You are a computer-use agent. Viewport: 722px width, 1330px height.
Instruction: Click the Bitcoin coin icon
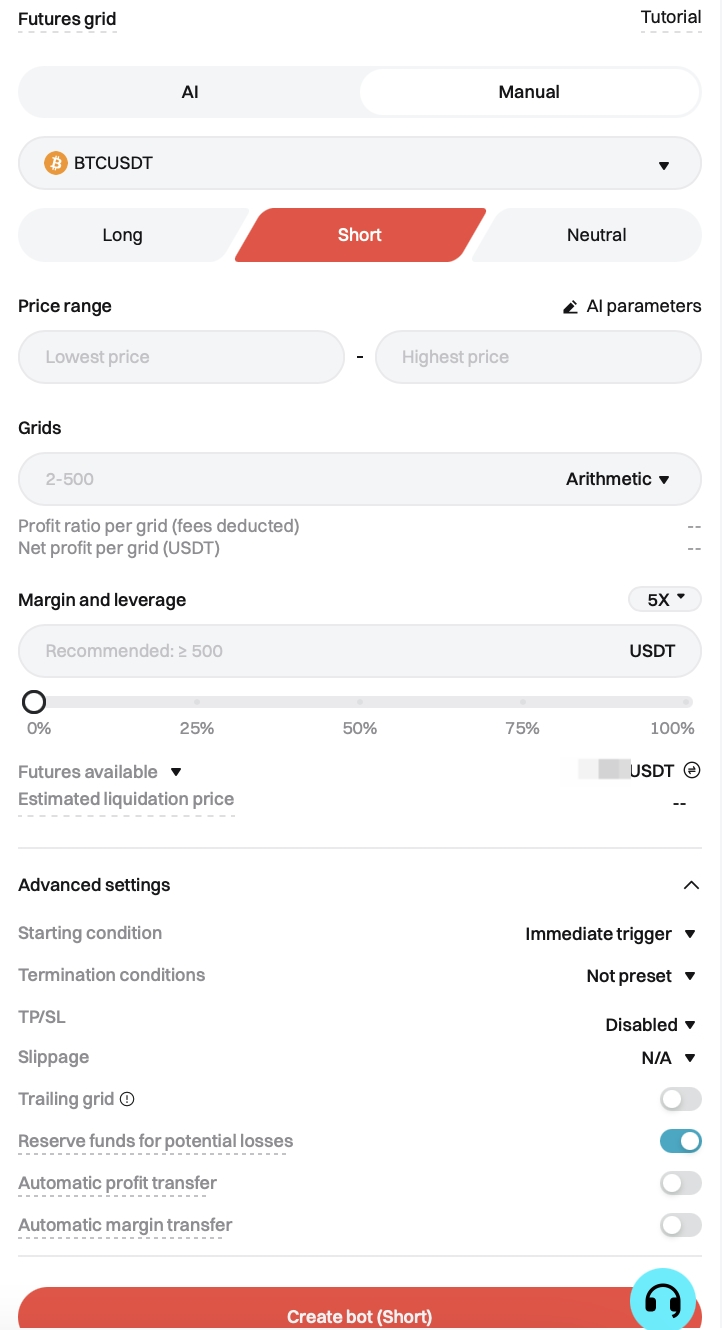56,162
